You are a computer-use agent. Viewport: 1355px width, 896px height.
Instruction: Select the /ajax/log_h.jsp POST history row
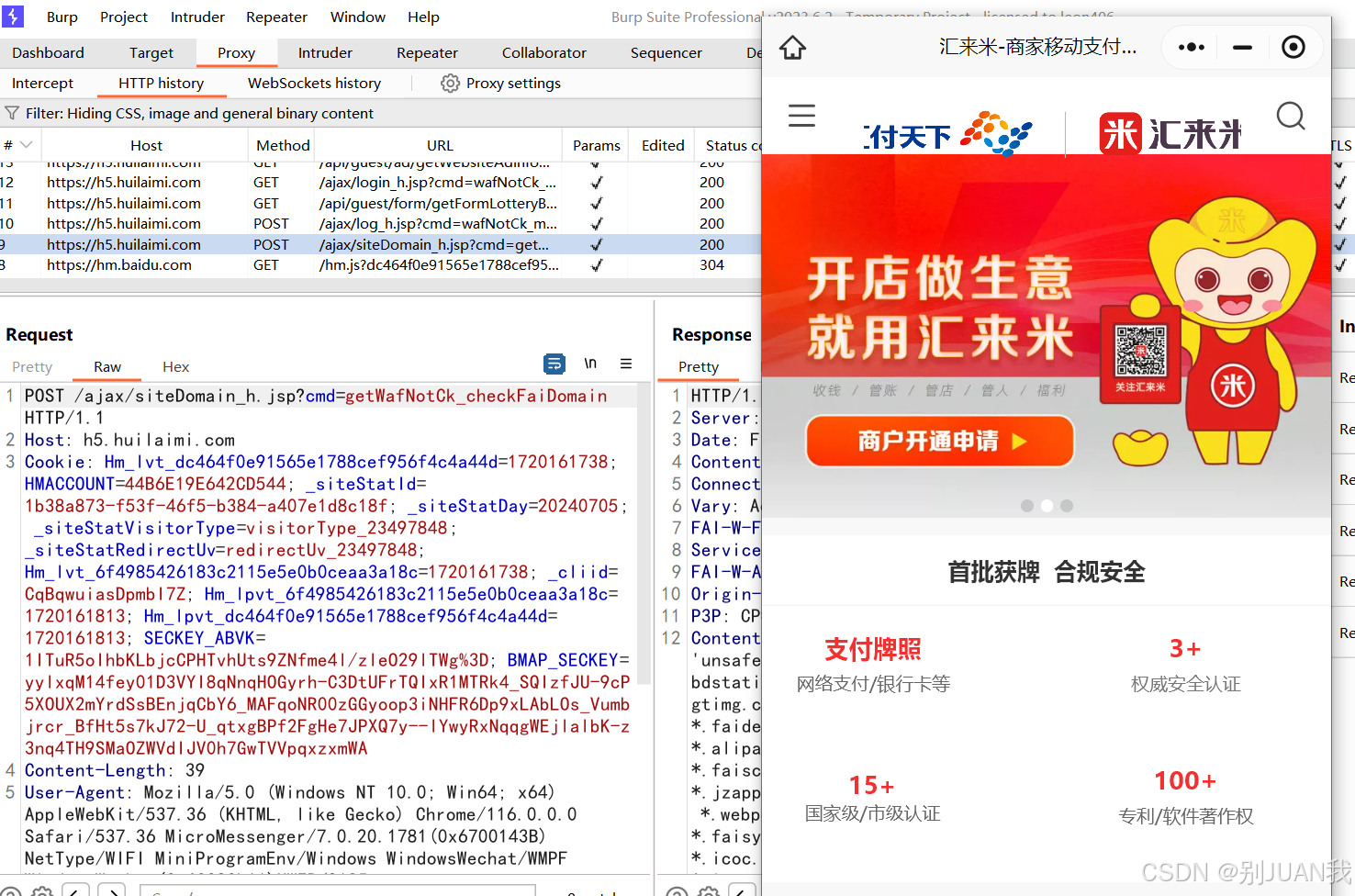tap(380, 223)
